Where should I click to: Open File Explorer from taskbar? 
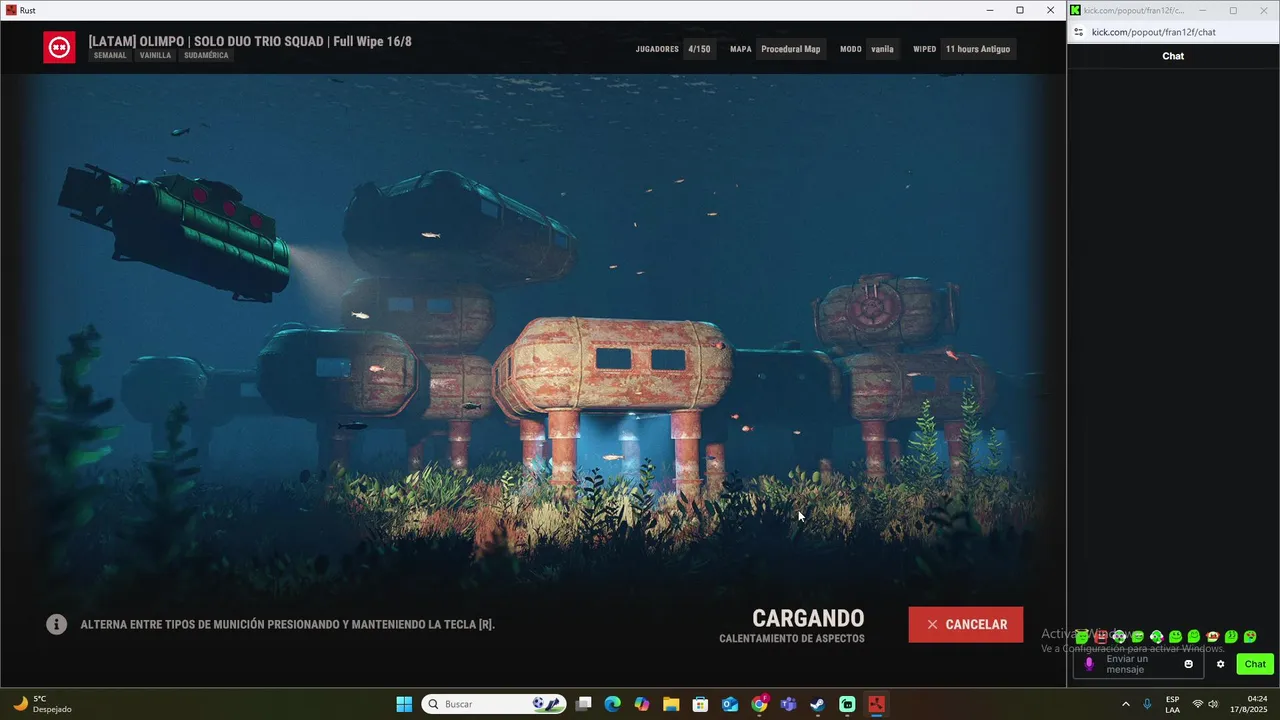671,704
